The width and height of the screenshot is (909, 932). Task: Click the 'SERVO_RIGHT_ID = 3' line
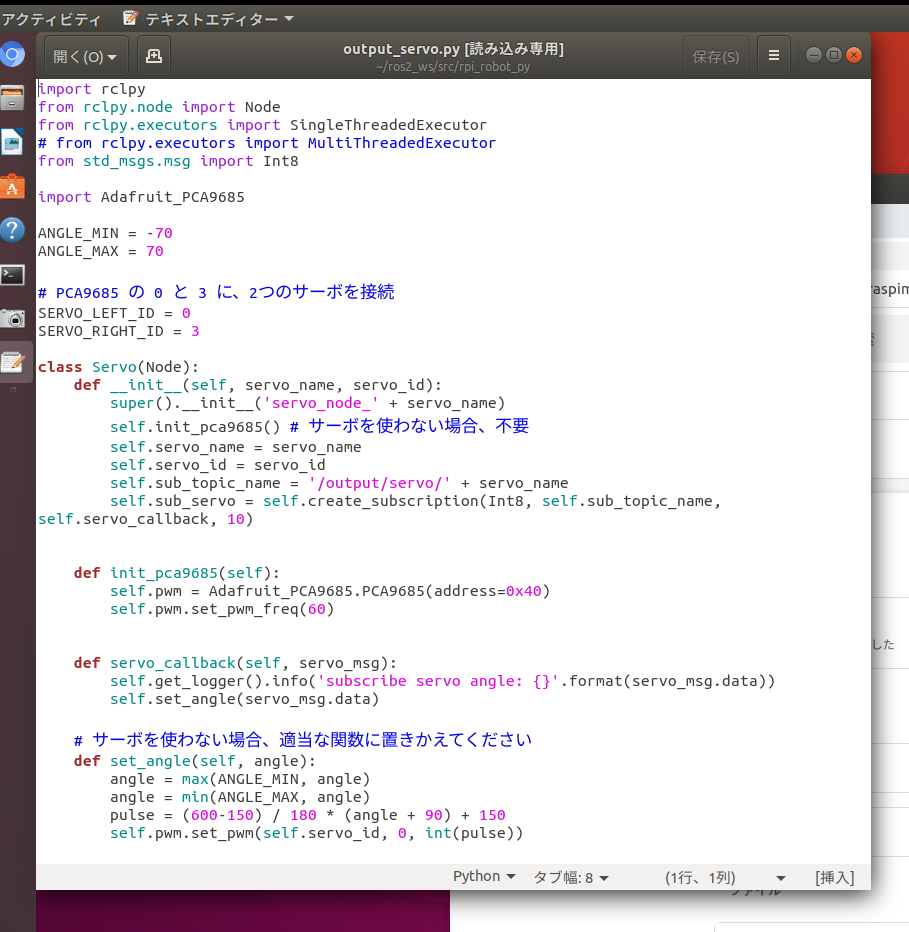(x=119, y=332)
